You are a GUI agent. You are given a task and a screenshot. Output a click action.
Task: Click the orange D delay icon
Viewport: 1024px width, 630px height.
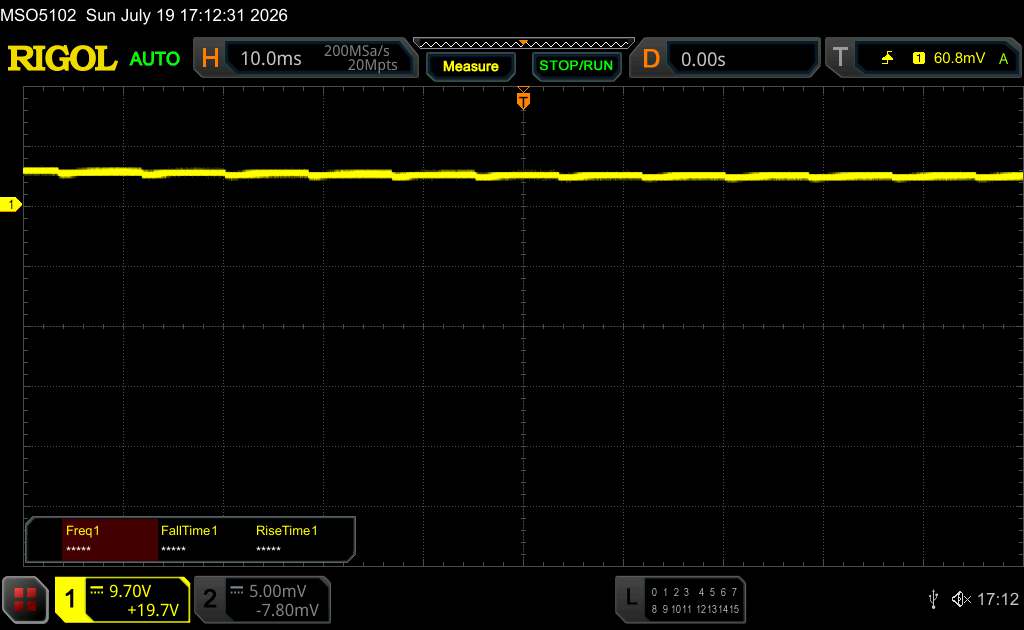tap(650, 59)
